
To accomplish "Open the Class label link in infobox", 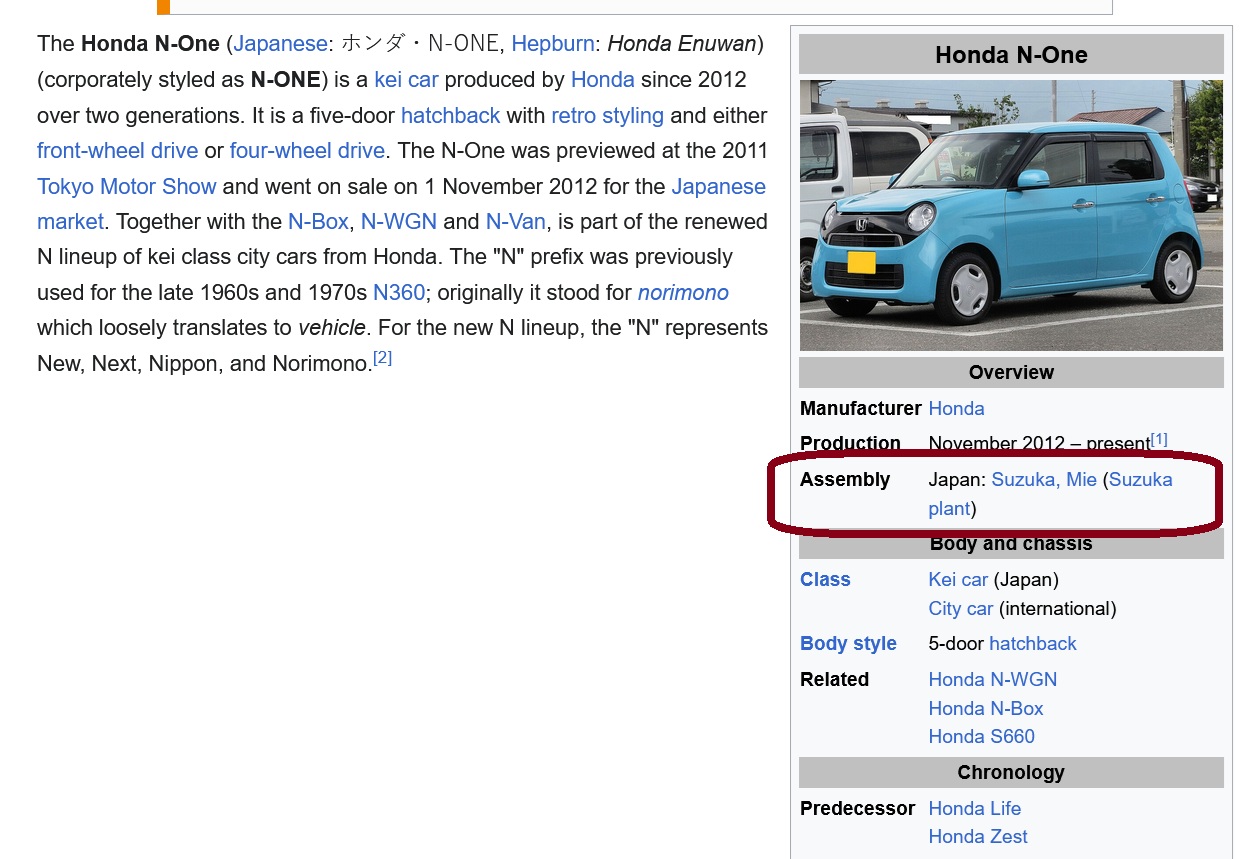I will (825, 580).
